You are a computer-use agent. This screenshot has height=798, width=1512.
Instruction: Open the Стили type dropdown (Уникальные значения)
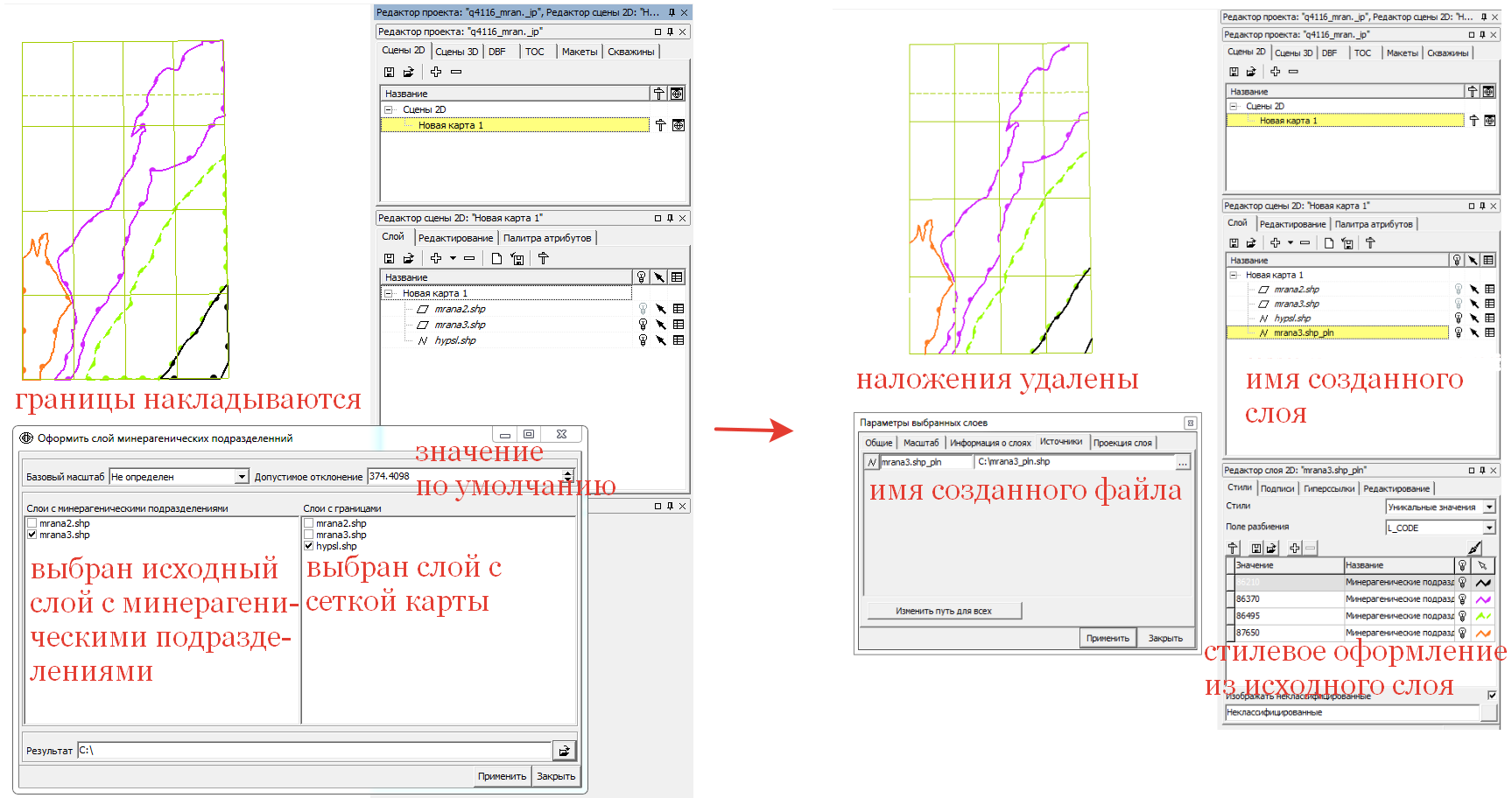click(1489, 507)
